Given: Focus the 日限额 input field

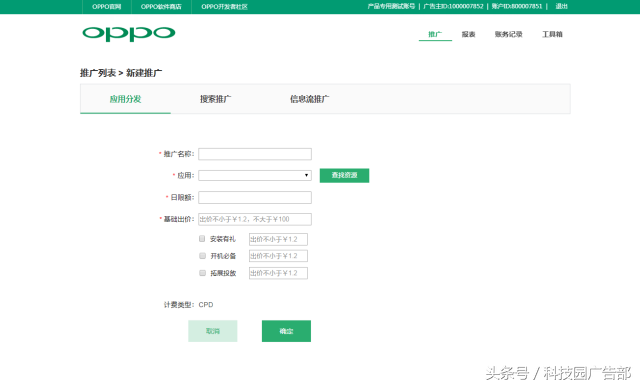Looking at the screenshot, I should tap(255, 197).
